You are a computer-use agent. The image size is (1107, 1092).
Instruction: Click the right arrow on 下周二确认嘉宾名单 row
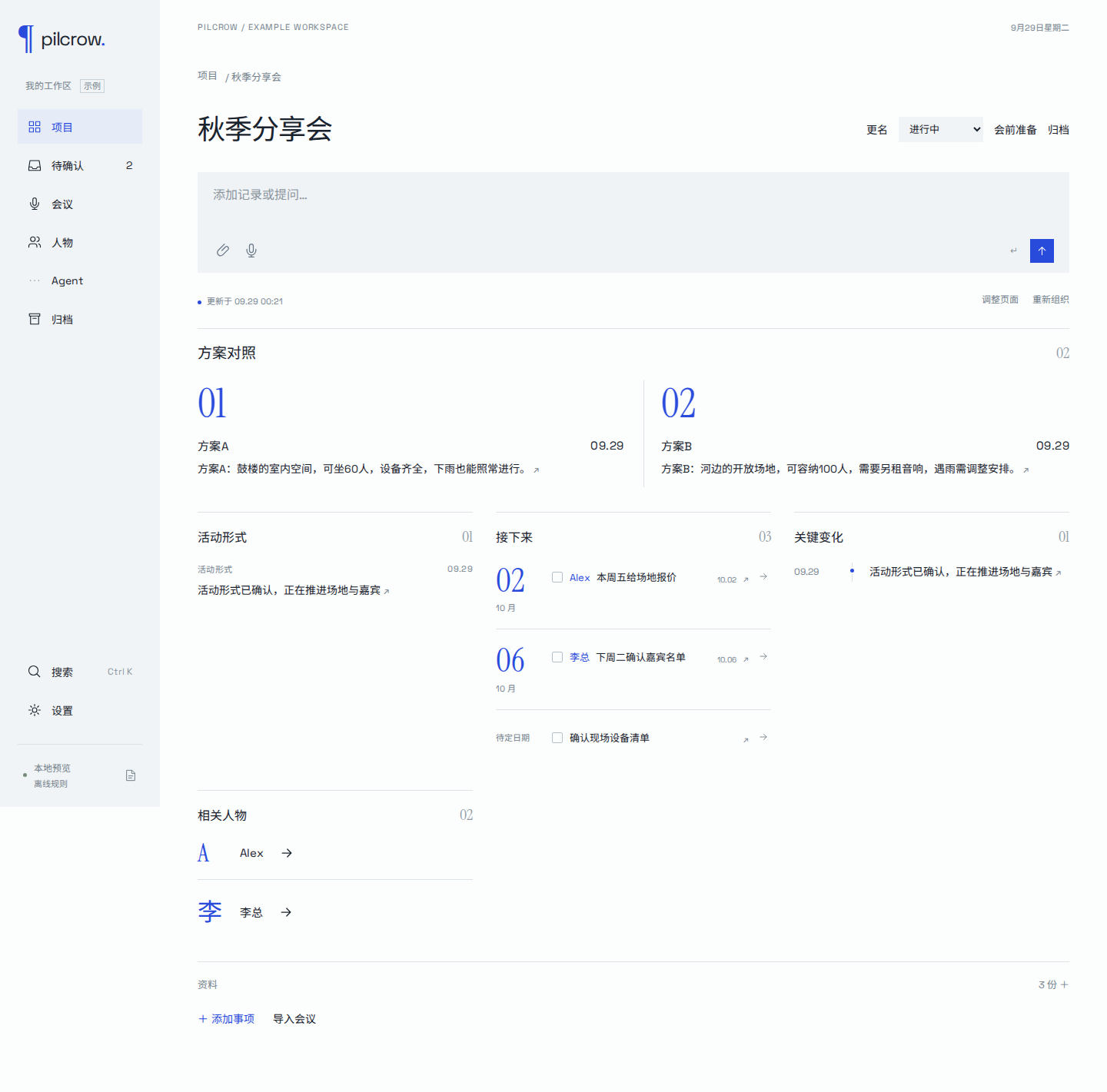763,656
